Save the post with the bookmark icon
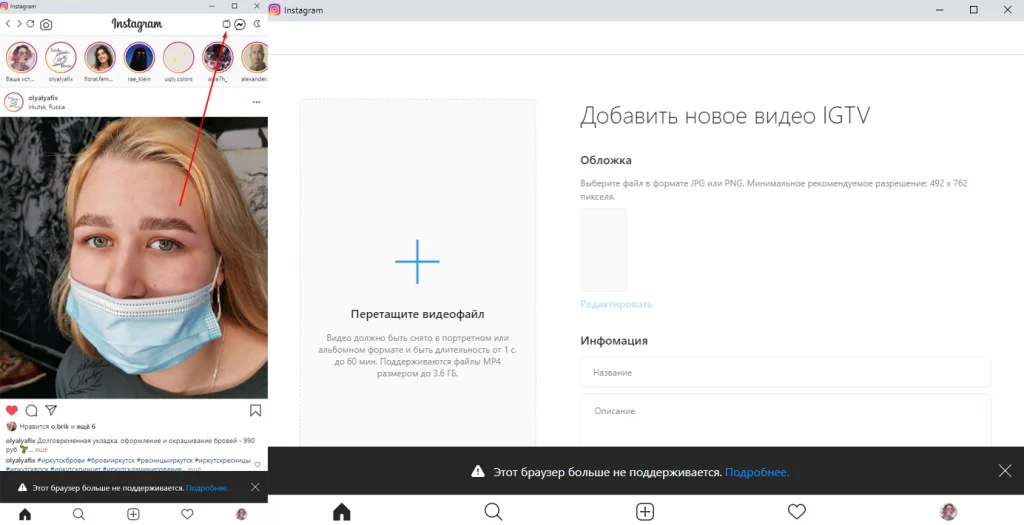Screen dimensions: 1024x525 click(x=255, y=410)
